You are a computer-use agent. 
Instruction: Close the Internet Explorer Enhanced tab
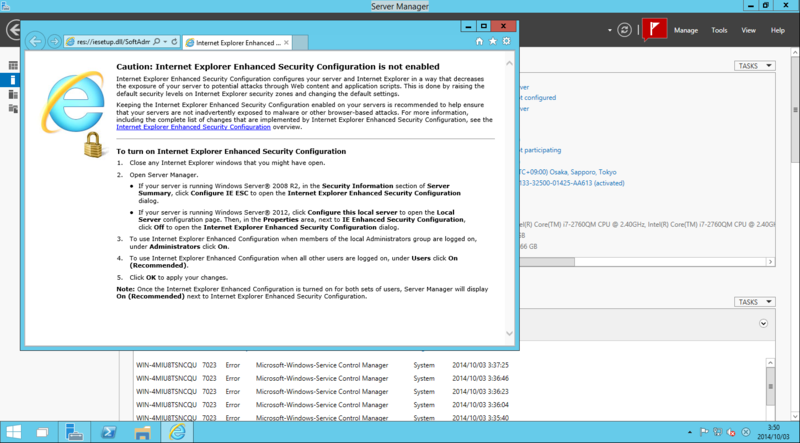click(x=286, y=43)
